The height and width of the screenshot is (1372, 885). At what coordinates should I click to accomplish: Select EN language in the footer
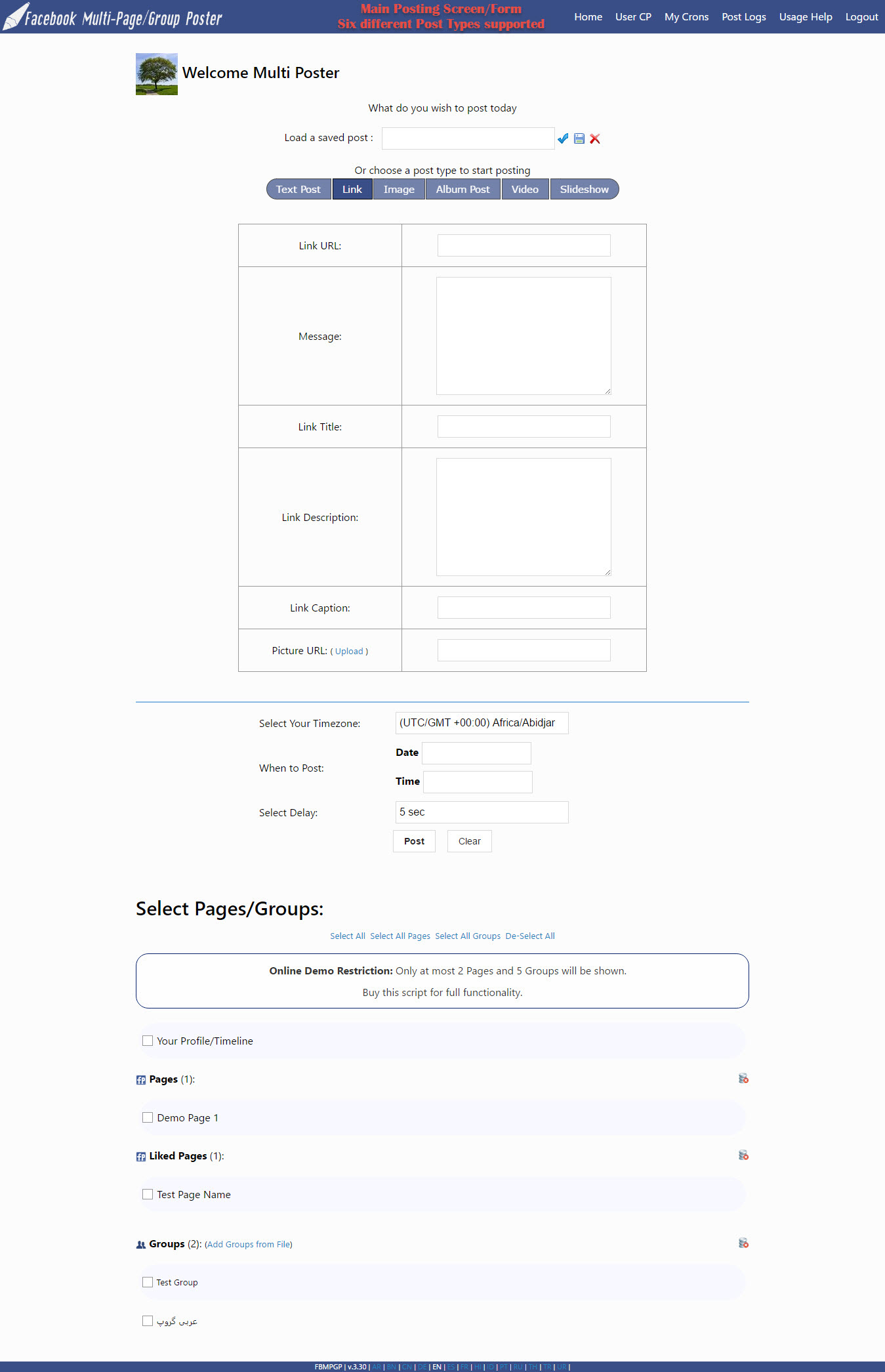click(437, 1367)
